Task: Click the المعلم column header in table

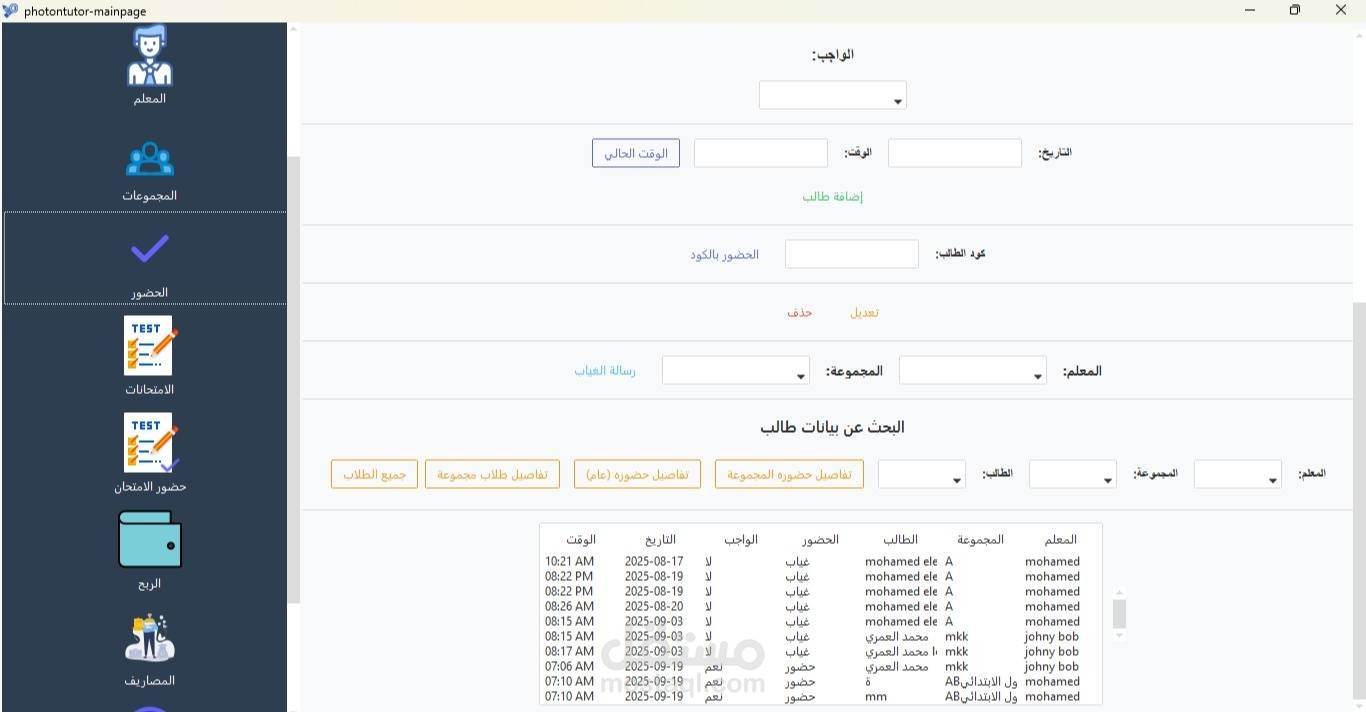Action: click(x=1060, y=539)
